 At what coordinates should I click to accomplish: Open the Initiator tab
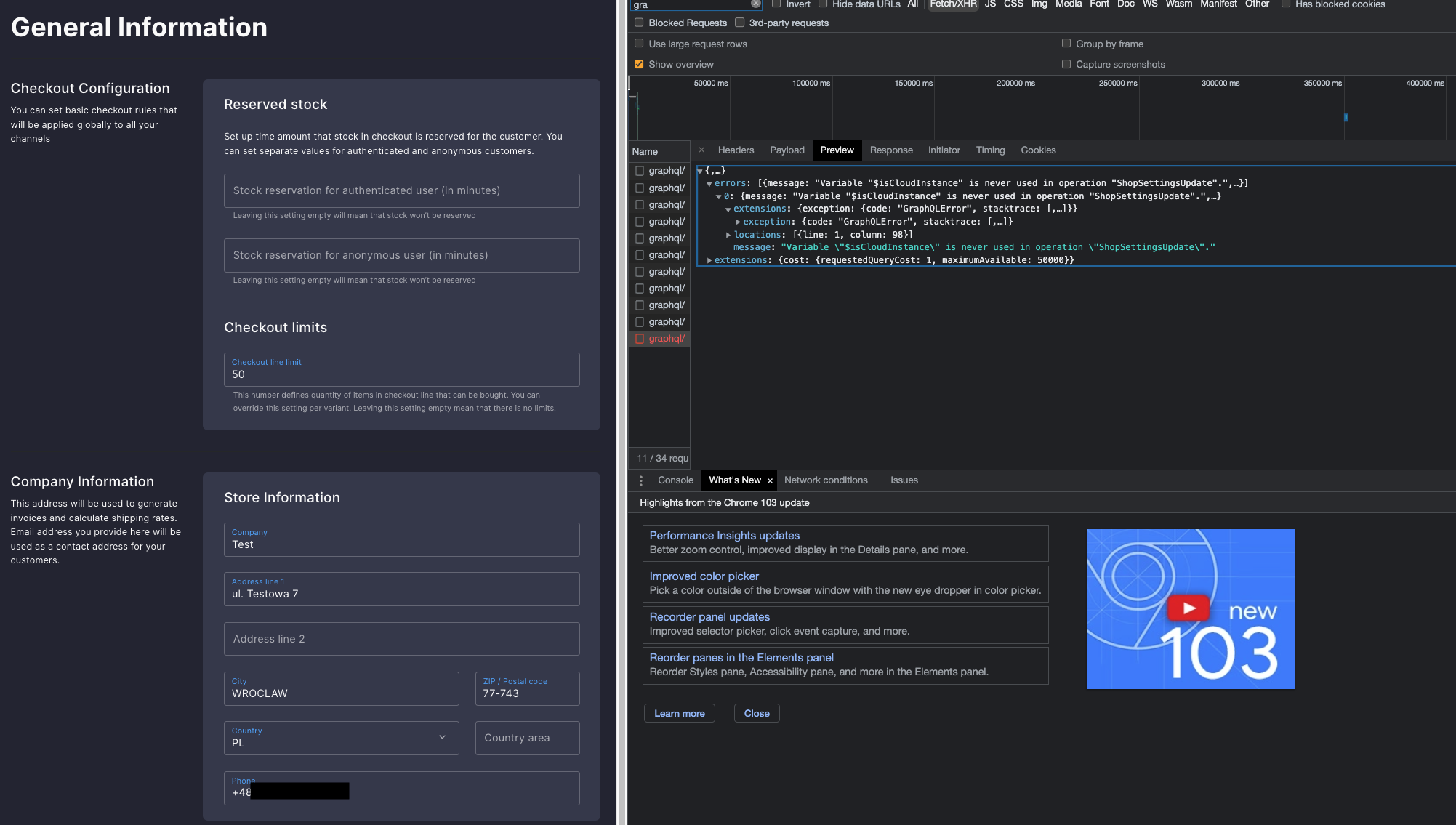pyautogui.click(x=944, y=150)
